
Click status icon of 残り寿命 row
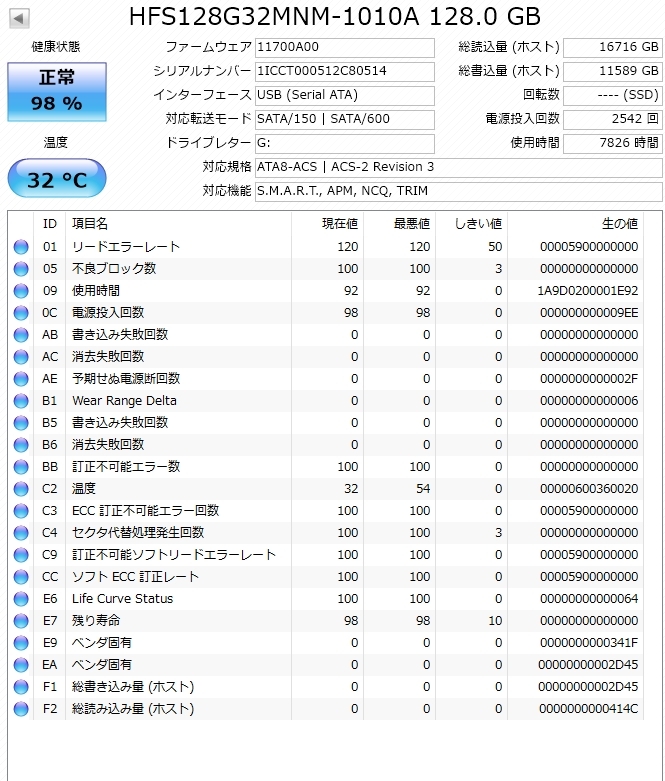[21, 621]
